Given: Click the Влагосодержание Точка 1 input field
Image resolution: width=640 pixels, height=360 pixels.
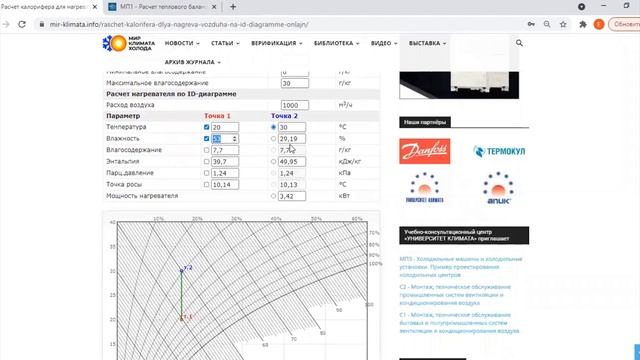Looking at the screenshot, I should tap(225, 150).
